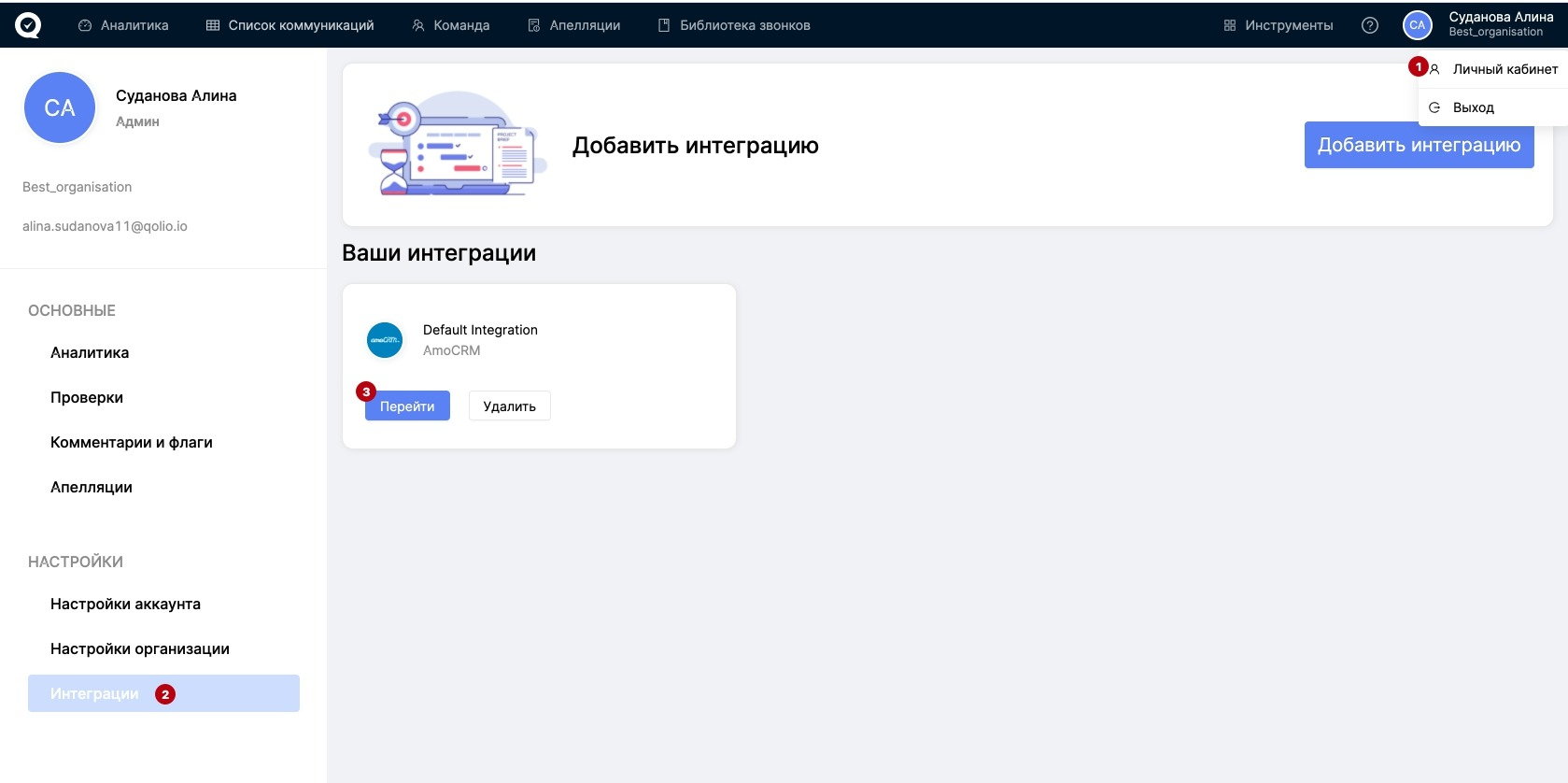Choose Выход to log out

click(x=1473, y=107)
